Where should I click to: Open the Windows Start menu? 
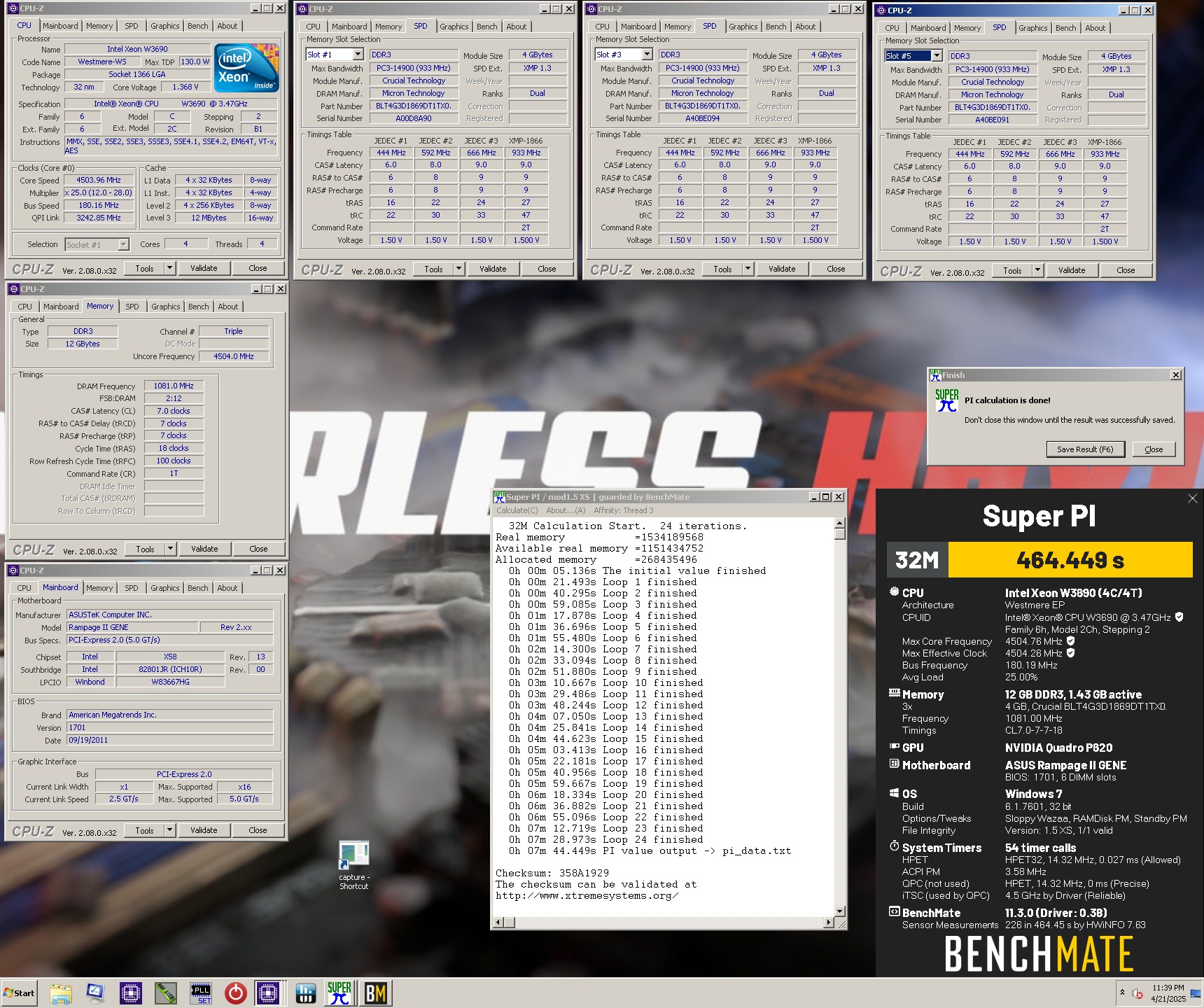[19, 993]
